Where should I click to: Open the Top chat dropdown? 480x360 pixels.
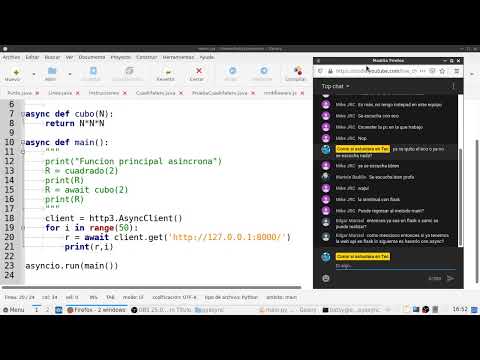click(x=336, y=86)
